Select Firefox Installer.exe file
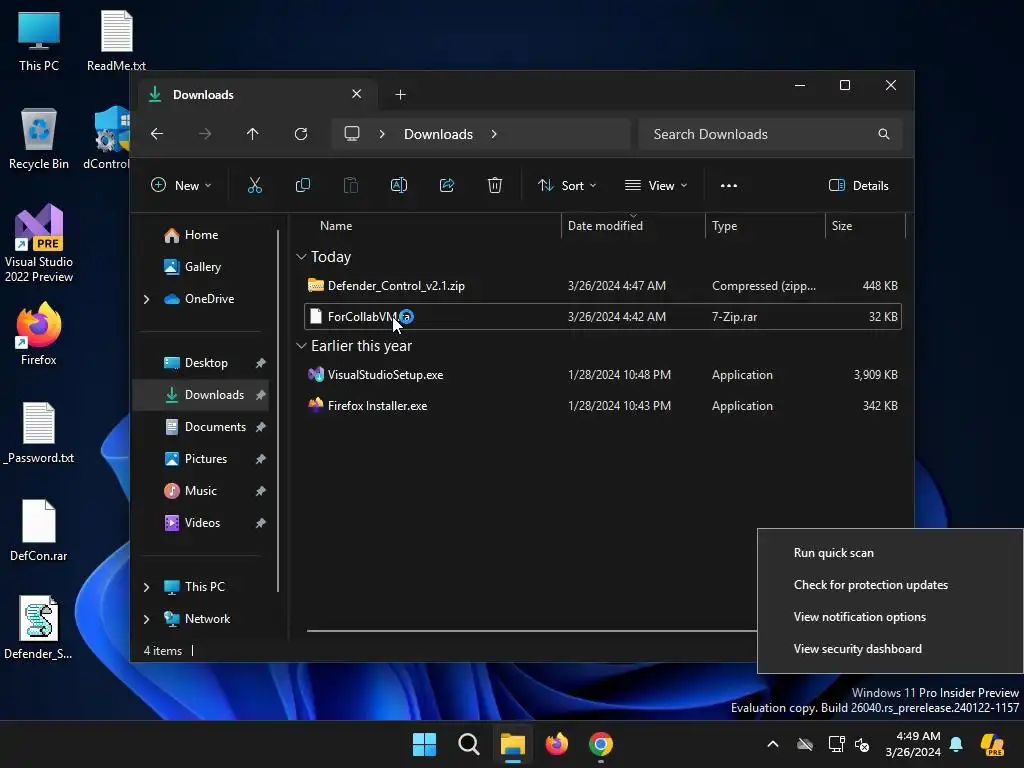 coord(603,406)
